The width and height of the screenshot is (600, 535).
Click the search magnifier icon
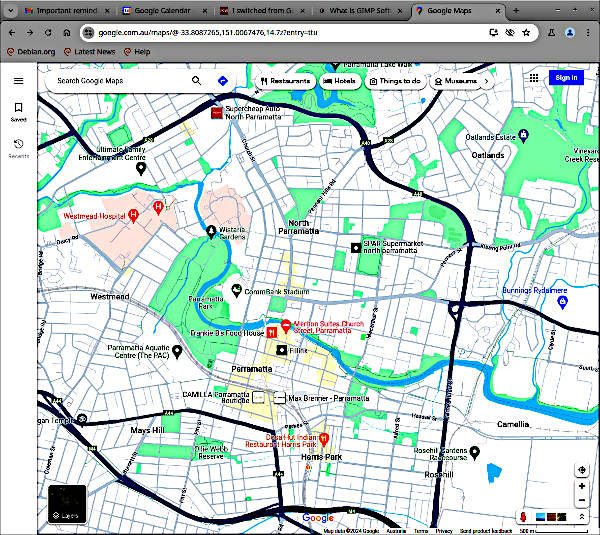point(196,80)
